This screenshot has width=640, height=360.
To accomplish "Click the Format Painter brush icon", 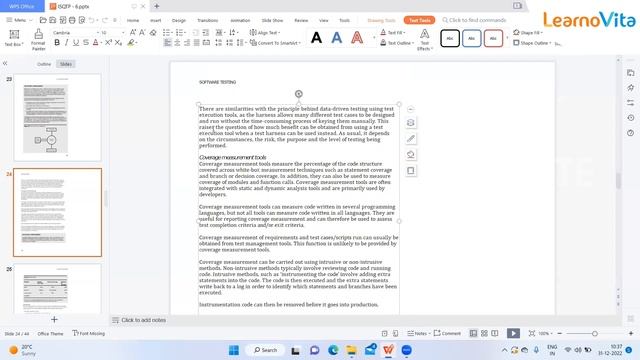I will pyautogui.click(x=38, y=34).
